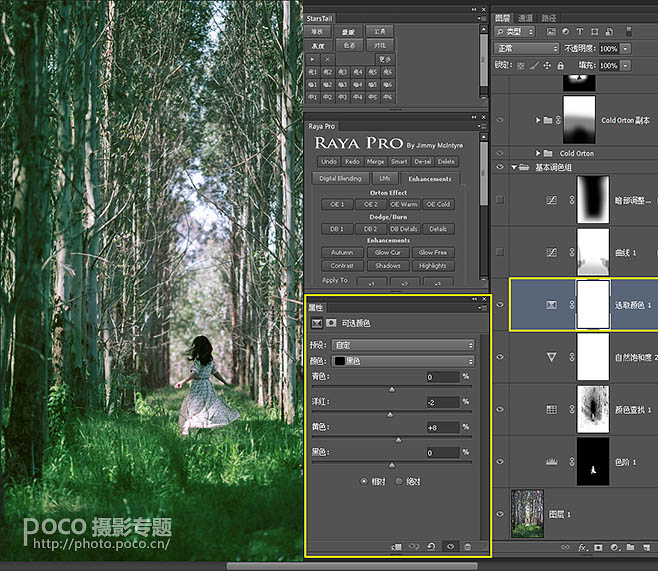
Task: Click the X button in StarsTail panel
Action: click(x=327, y=59)
